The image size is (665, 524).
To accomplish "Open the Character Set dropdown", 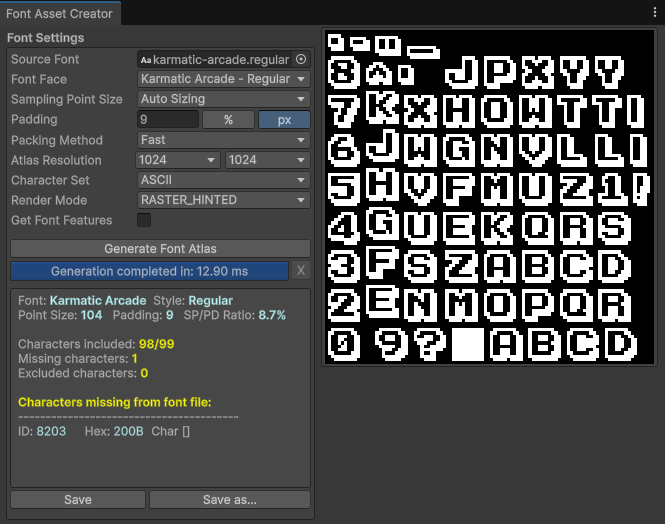I will pos(223,180).
